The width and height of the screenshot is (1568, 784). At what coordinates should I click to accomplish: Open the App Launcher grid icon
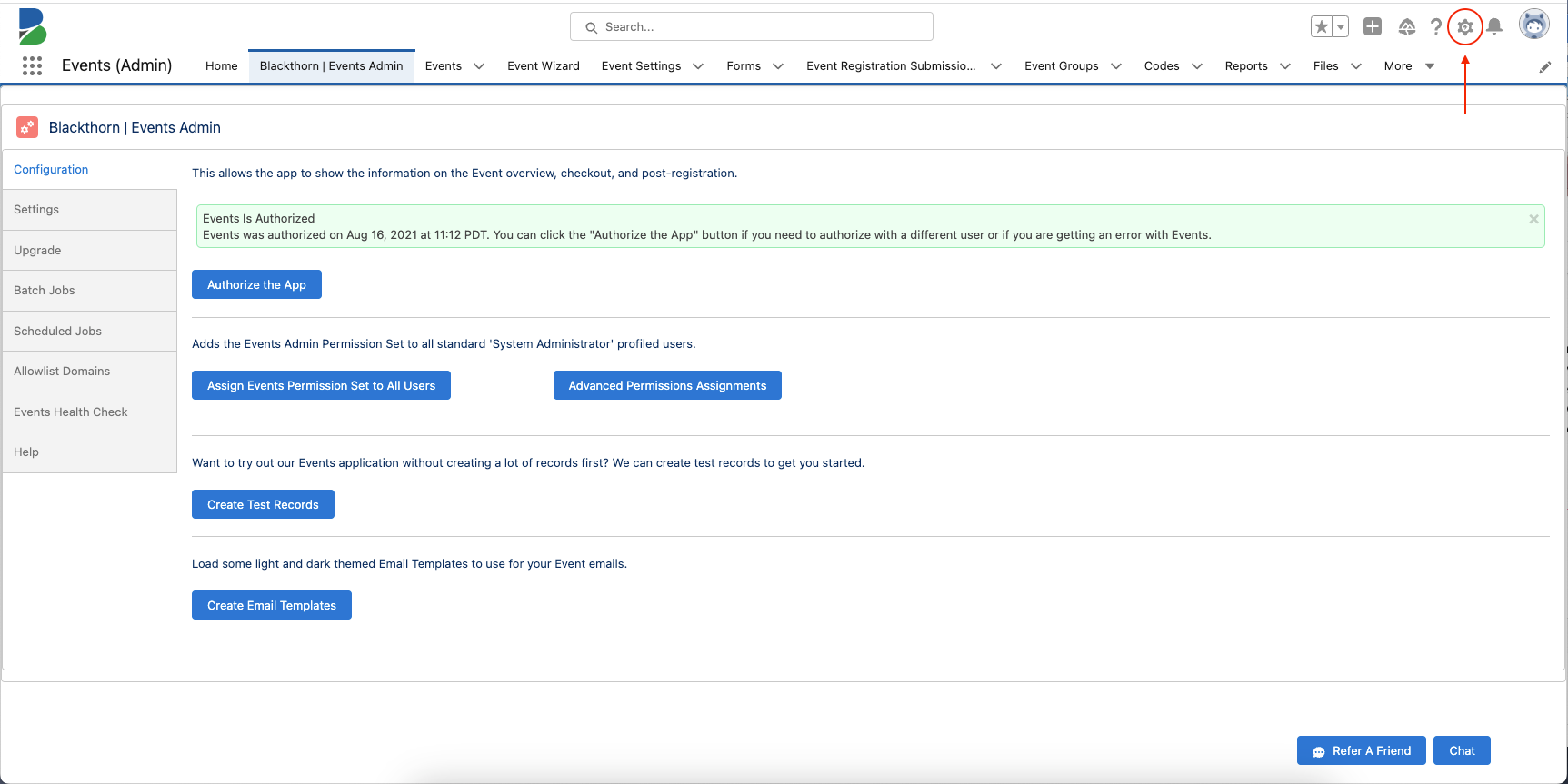coord(32,65)
